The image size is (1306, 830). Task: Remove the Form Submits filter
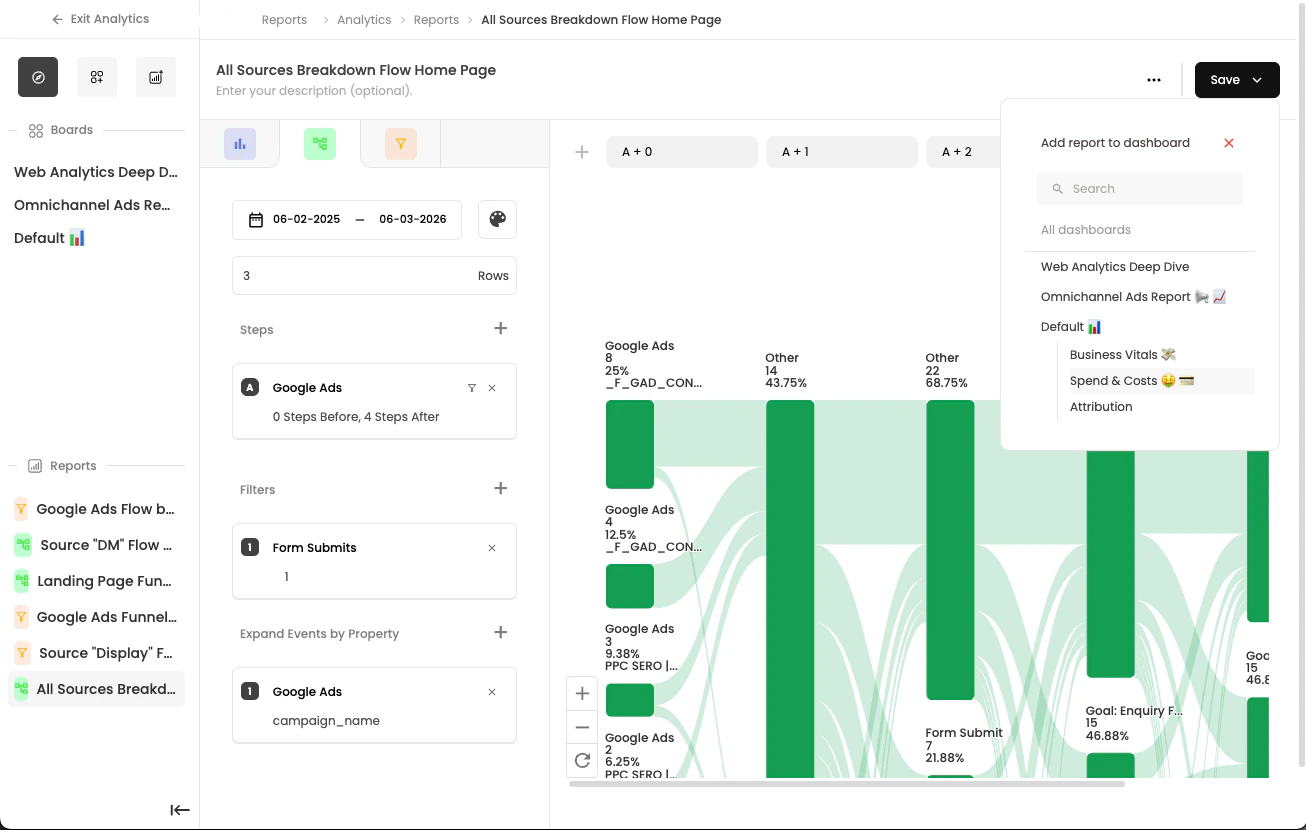[492, 548]
